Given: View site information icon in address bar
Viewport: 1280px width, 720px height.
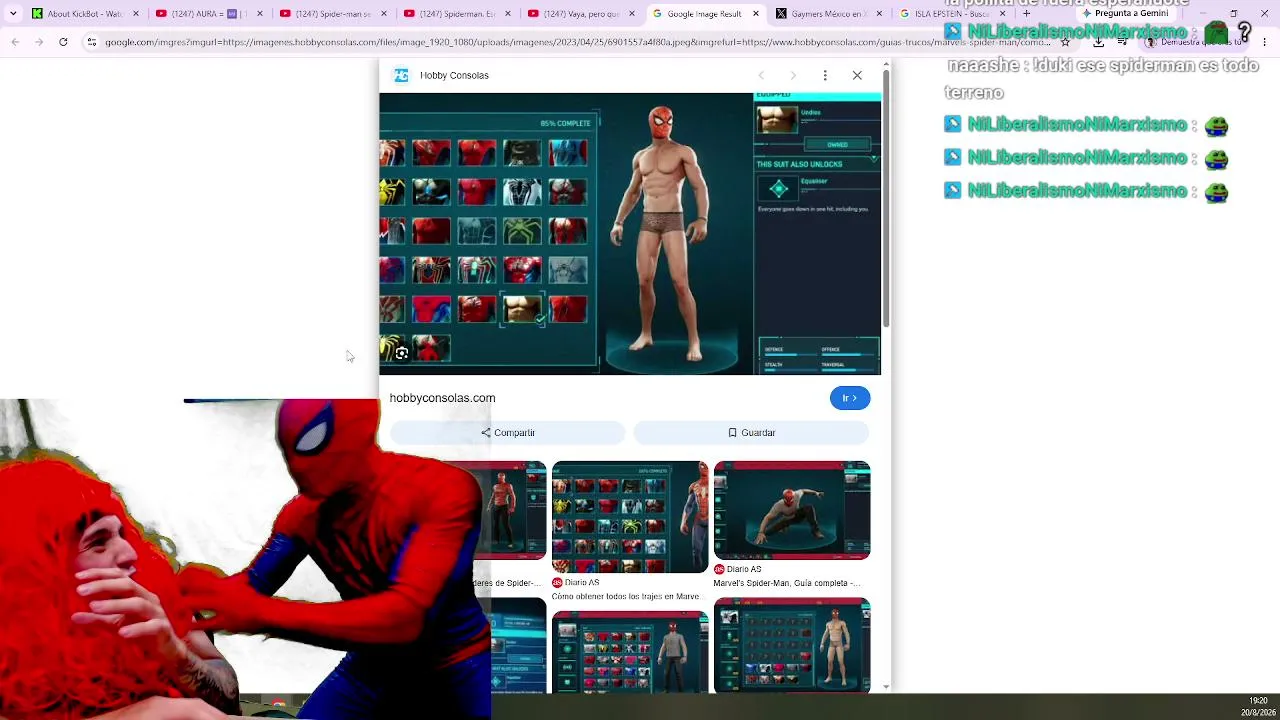Looking at the screenshot, I should tap(91, 42).
